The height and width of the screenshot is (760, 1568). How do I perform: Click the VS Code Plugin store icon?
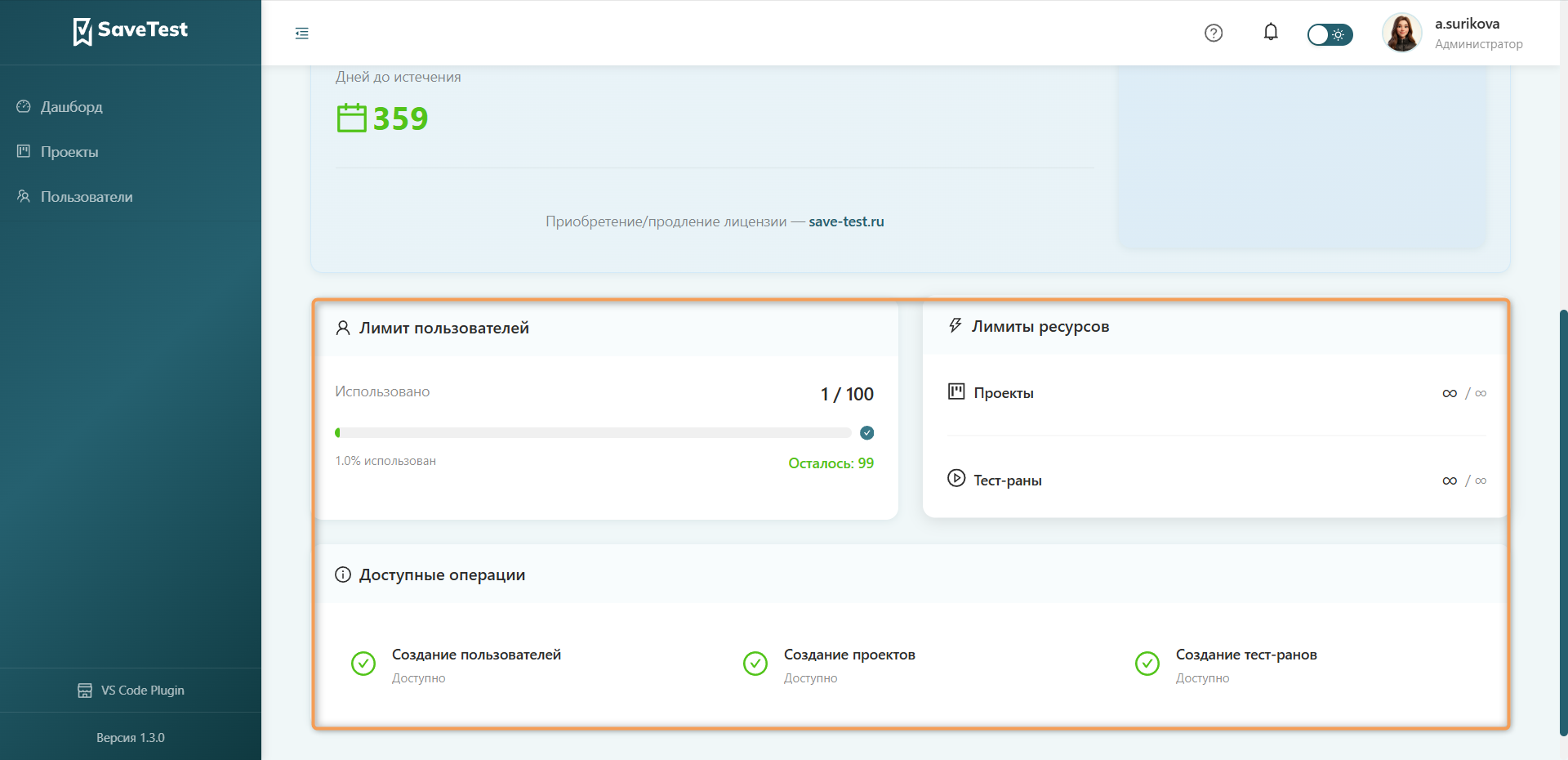tap(85, 691)
